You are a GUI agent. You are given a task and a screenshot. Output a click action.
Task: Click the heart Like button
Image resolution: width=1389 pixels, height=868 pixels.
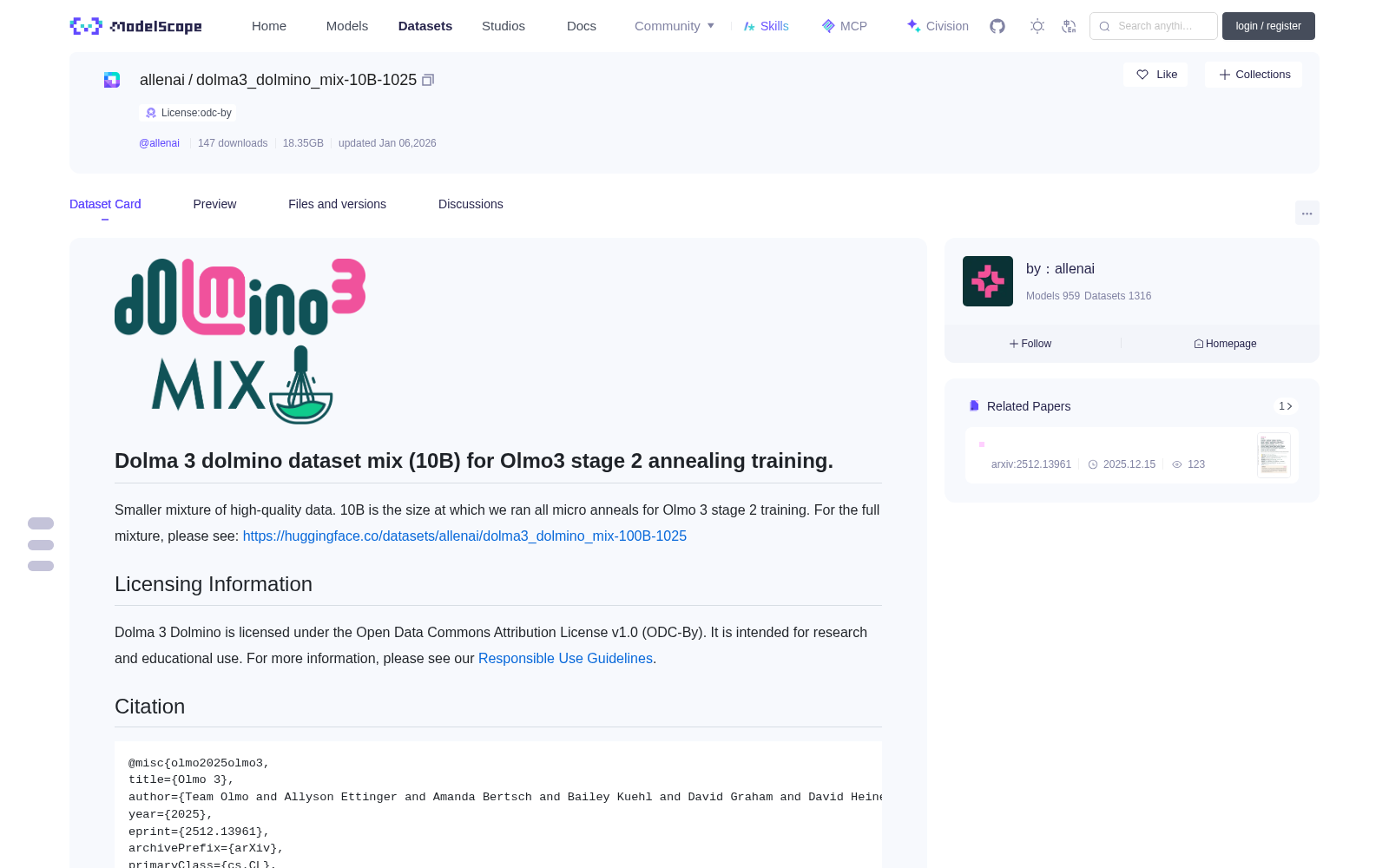tap(1155, 75)
